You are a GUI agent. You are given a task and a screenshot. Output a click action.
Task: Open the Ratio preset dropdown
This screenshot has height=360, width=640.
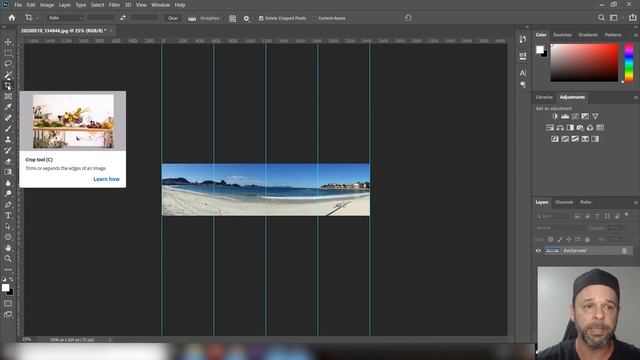pos(65,18)
